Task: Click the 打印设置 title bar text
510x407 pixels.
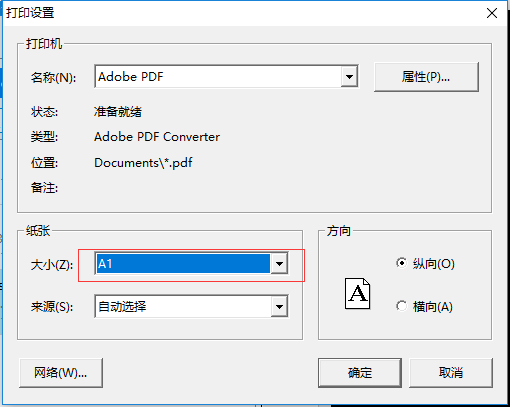Action: [30, 13]
